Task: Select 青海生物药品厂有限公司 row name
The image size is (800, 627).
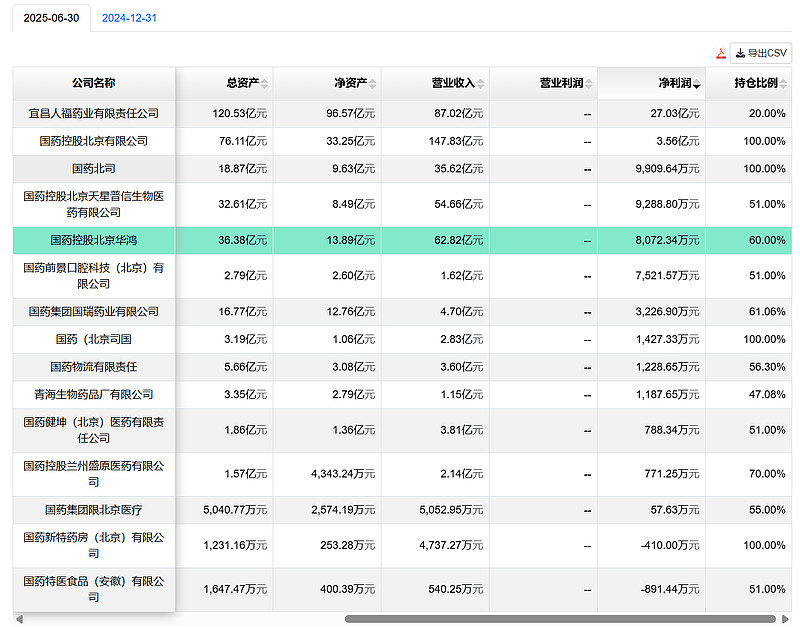Action: click(94, 394)
